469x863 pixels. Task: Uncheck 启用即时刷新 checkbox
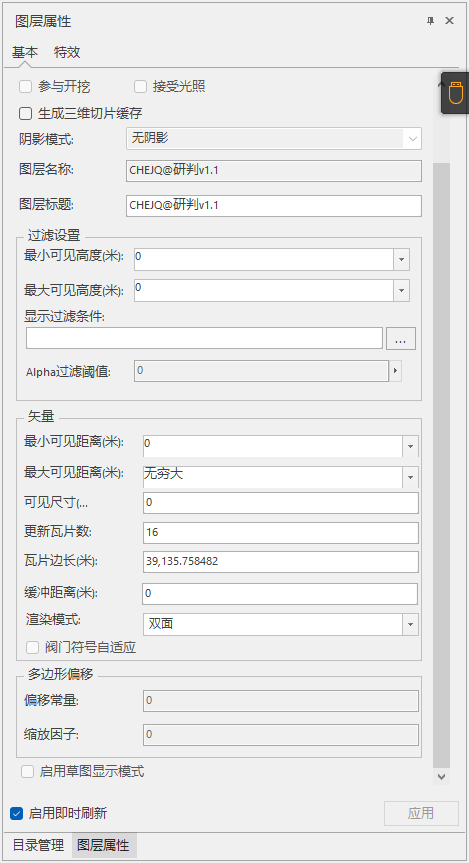[x=17, y=813]
